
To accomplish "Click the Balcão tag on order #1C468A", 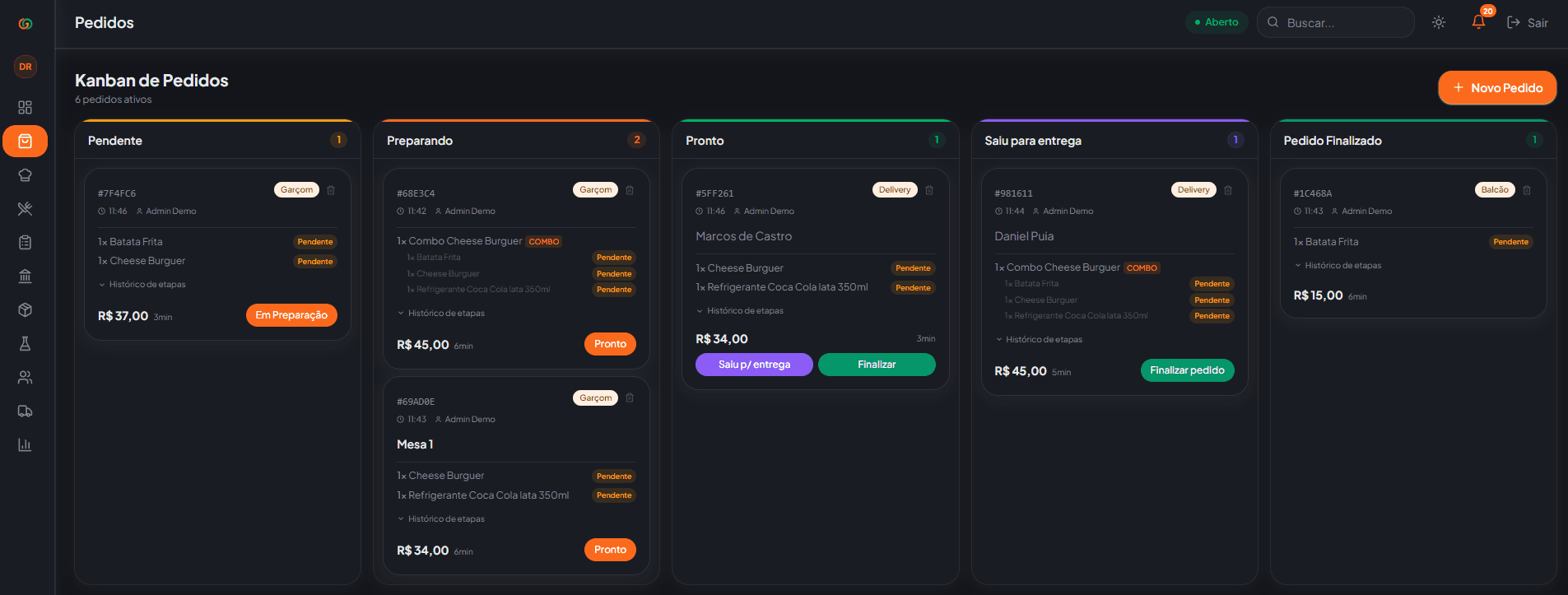I will [1495, 190].
